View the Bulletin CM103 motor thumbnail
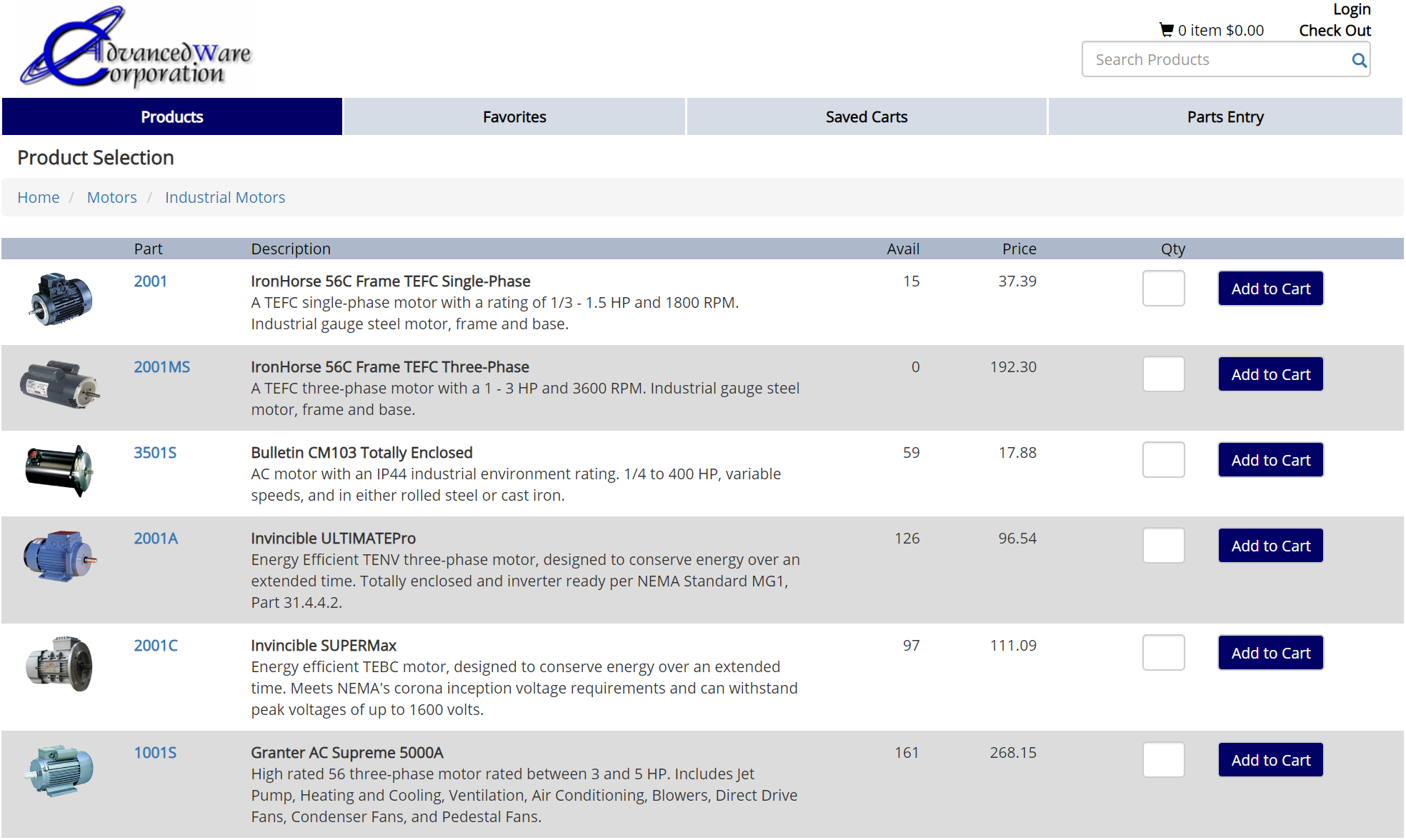The width and height of the screenshot is (1406, 840). tap(59, 470)
